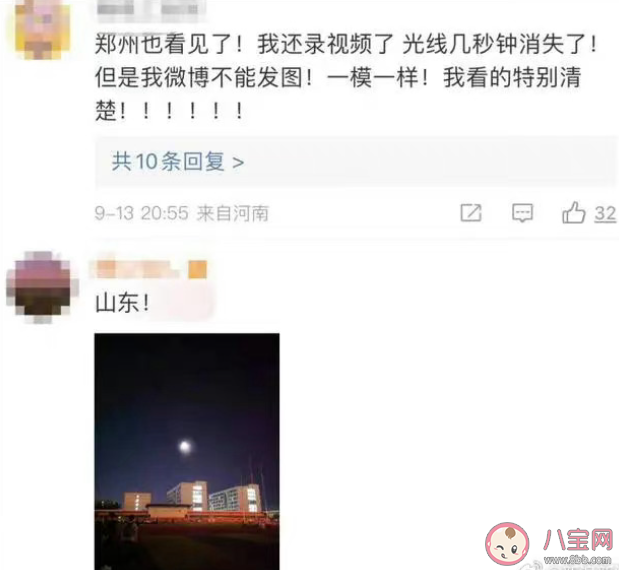This screenshot has width=619, height=570.
Task: Click the repost icon under Zhengzhou comment
Action: coord(471,213)
